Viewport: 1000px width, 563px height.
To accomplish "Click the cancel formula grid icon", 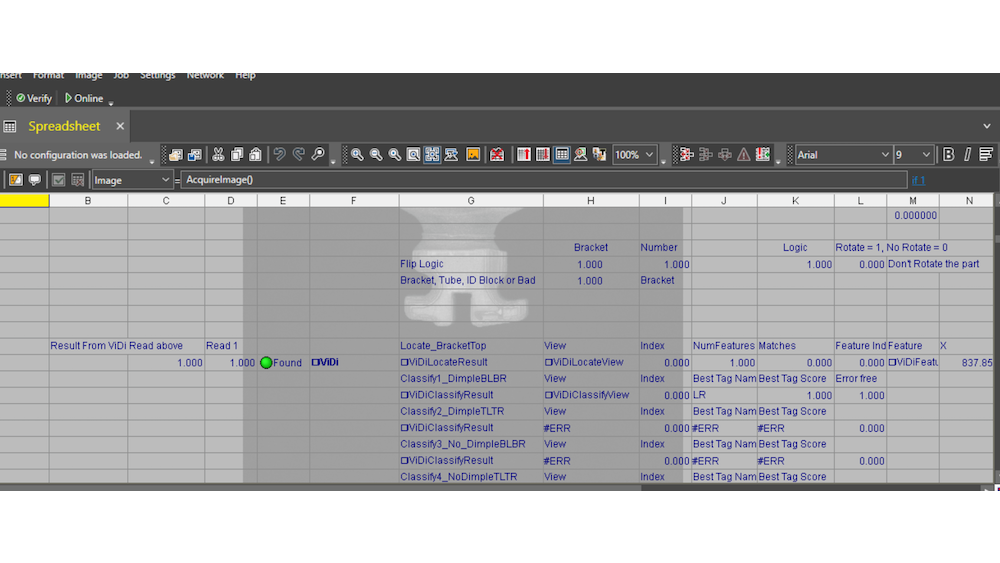I will point(78,180).
